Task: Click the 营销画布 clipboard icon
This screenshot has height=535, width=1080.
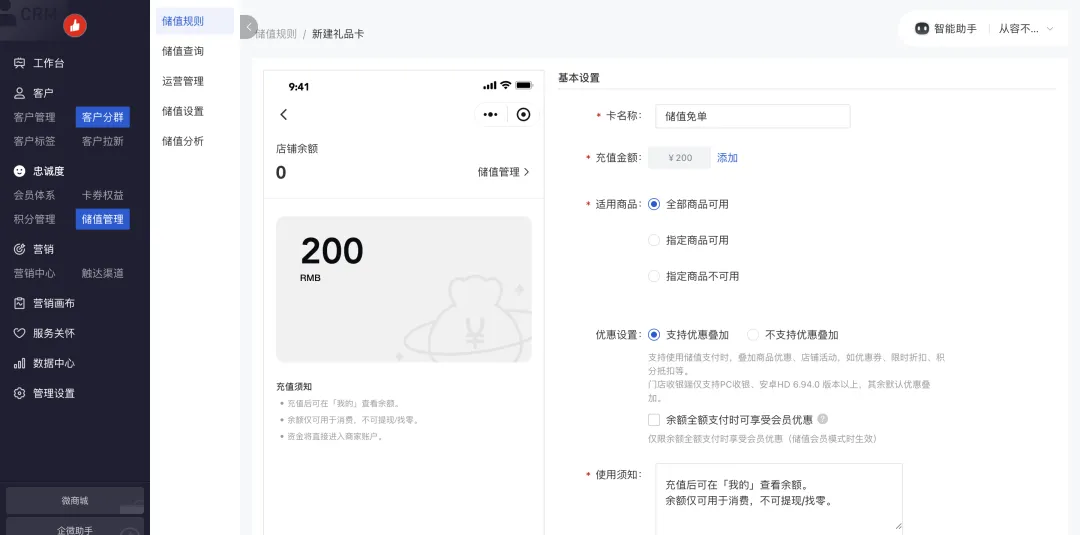Action: (x=20, y=304)
